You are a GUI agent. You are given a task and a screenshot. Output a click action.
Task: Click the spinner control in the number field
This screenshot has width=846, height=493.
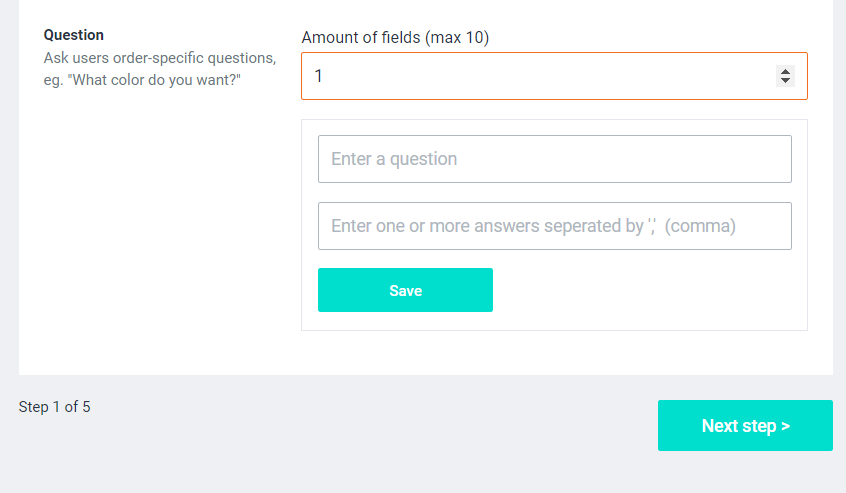click(x=785, y=76)
